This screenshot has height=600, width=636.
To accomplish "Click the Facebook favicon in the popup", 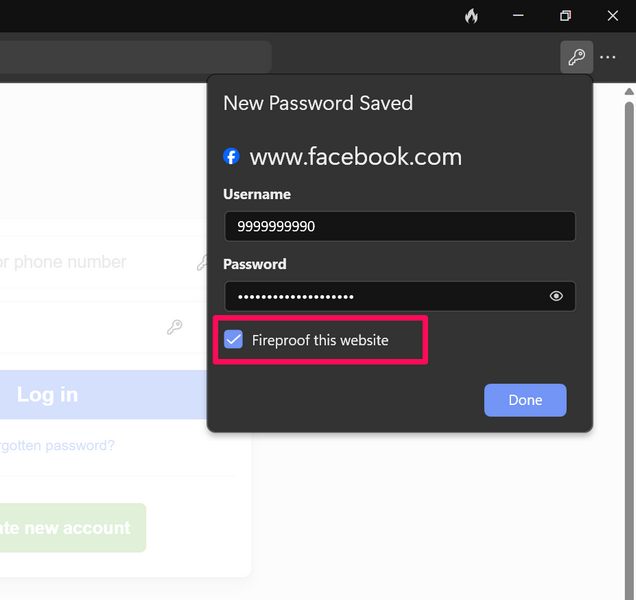I will pyautogui.click(x=231, y=157).
